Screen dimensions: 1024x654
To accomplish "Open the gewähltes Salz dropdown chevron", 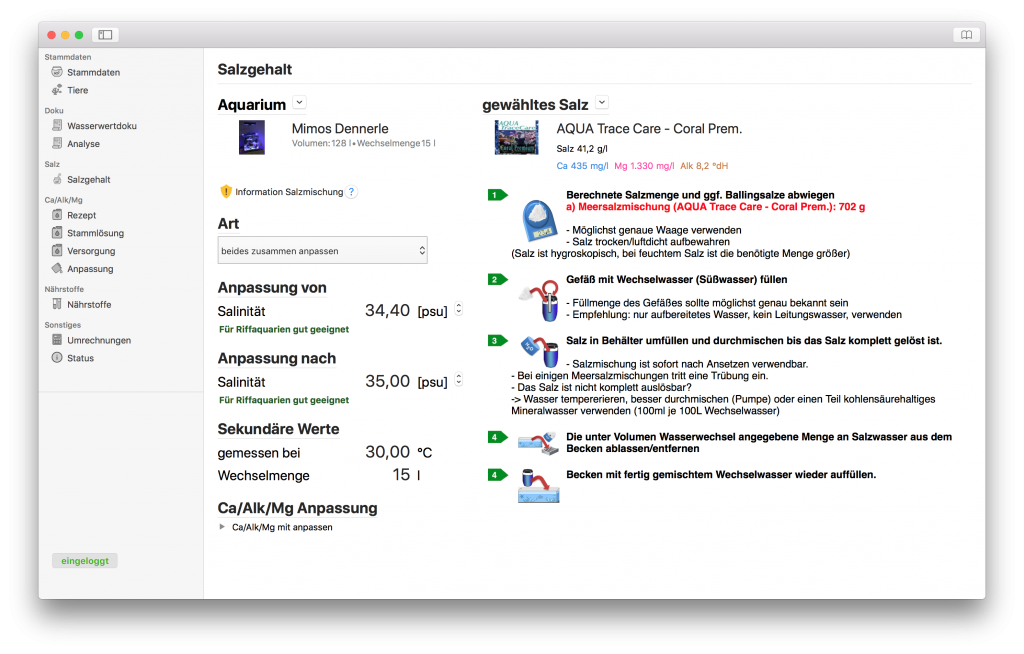I will 602,103.
